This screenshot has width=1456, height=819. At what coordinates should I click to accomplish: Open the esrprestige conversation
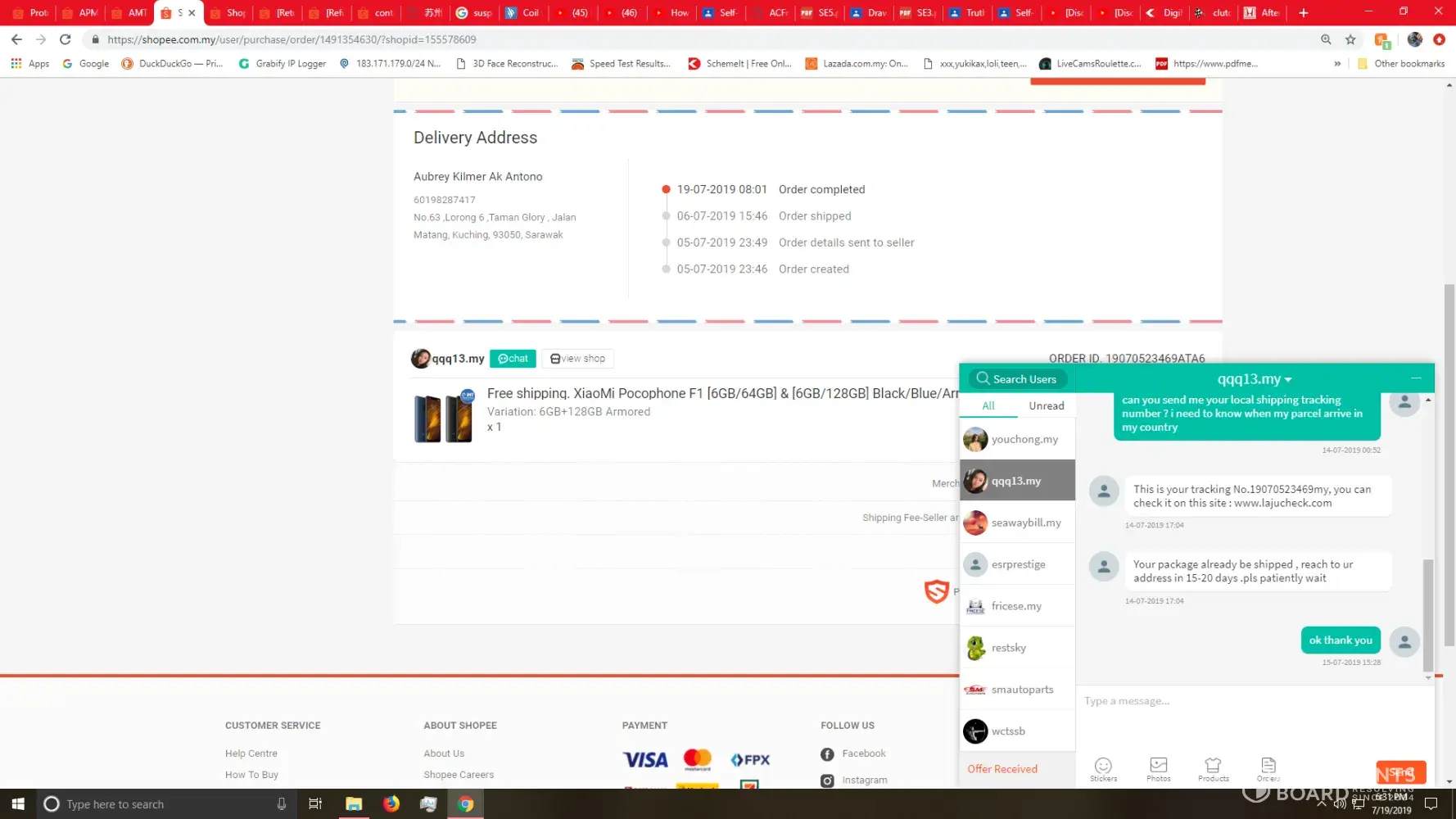click(x=1017, y=564)
